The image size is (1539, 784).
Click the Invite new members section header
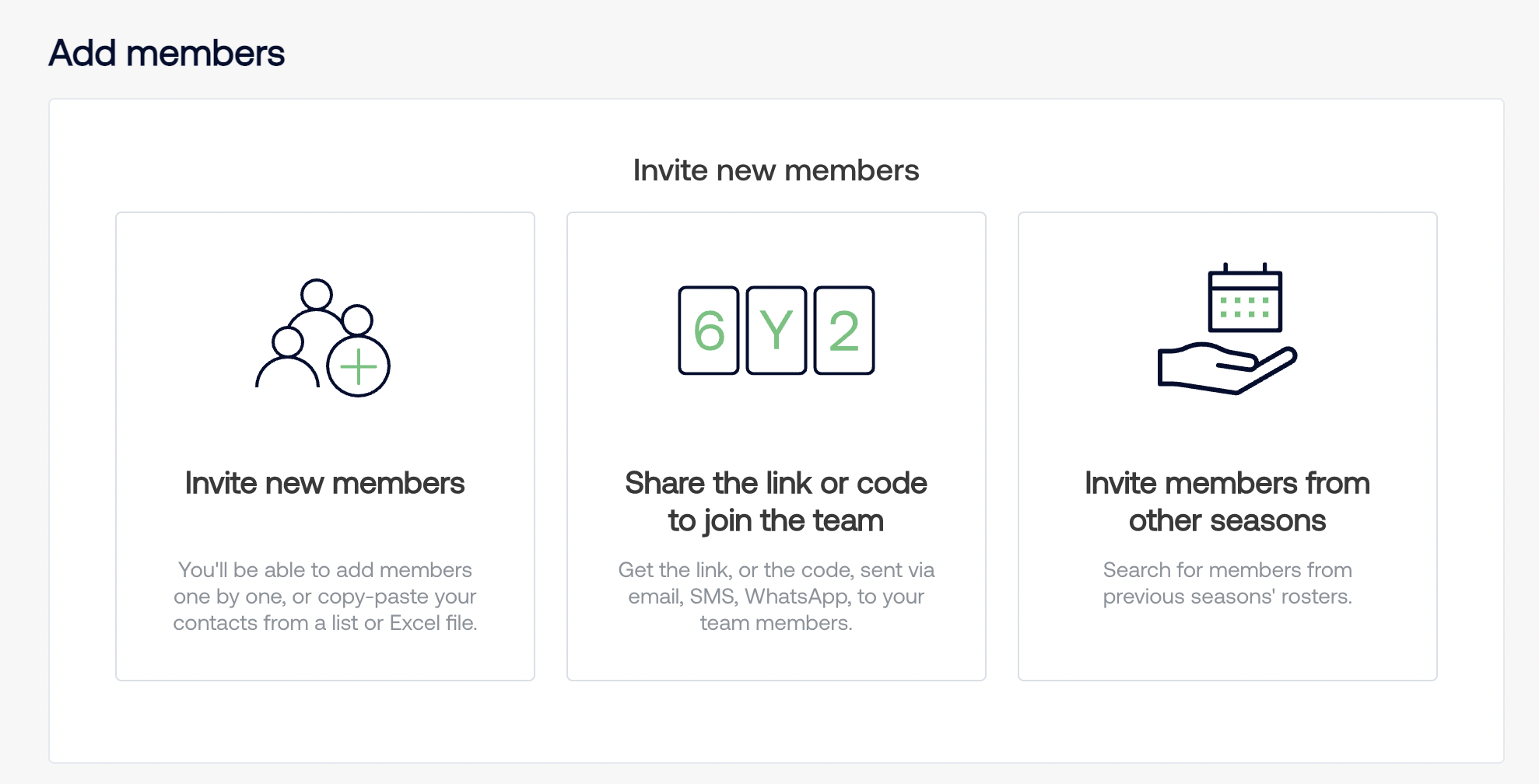(777, 170)
